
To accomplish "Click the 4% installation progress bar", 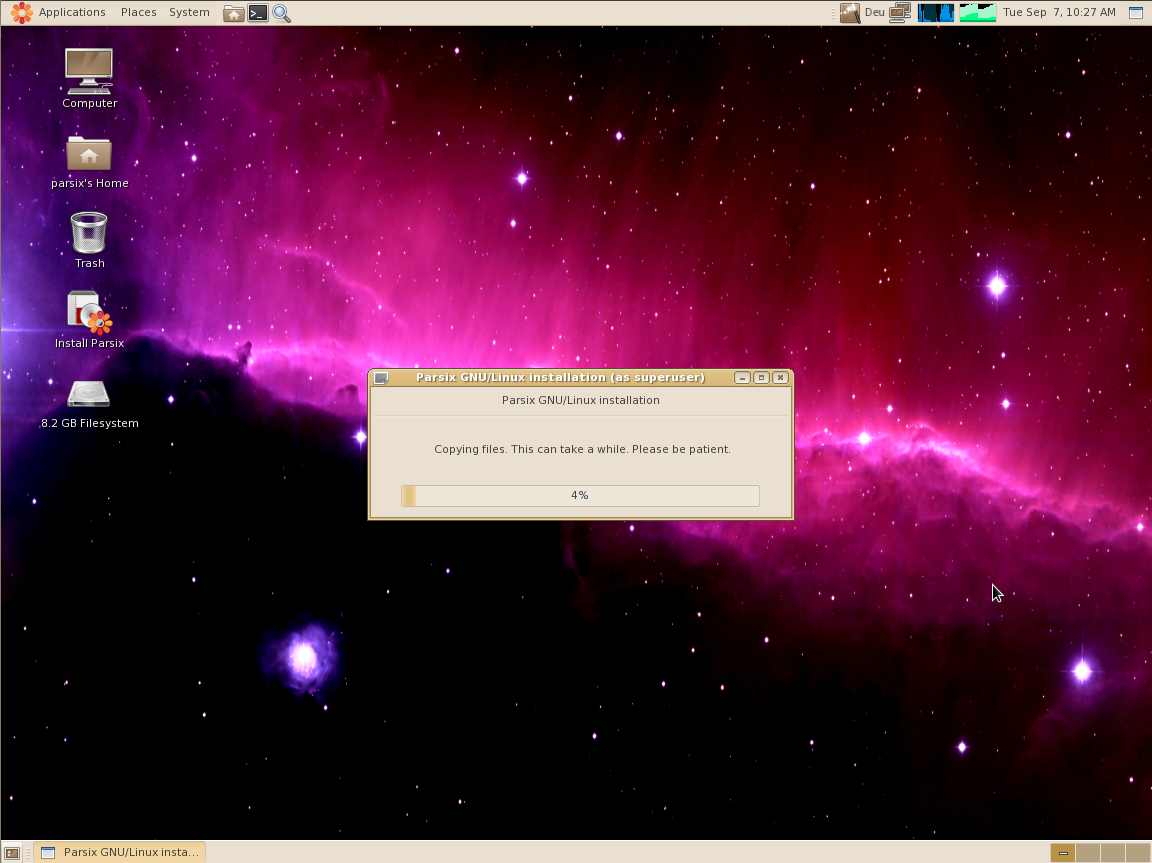I will [580, 496].
